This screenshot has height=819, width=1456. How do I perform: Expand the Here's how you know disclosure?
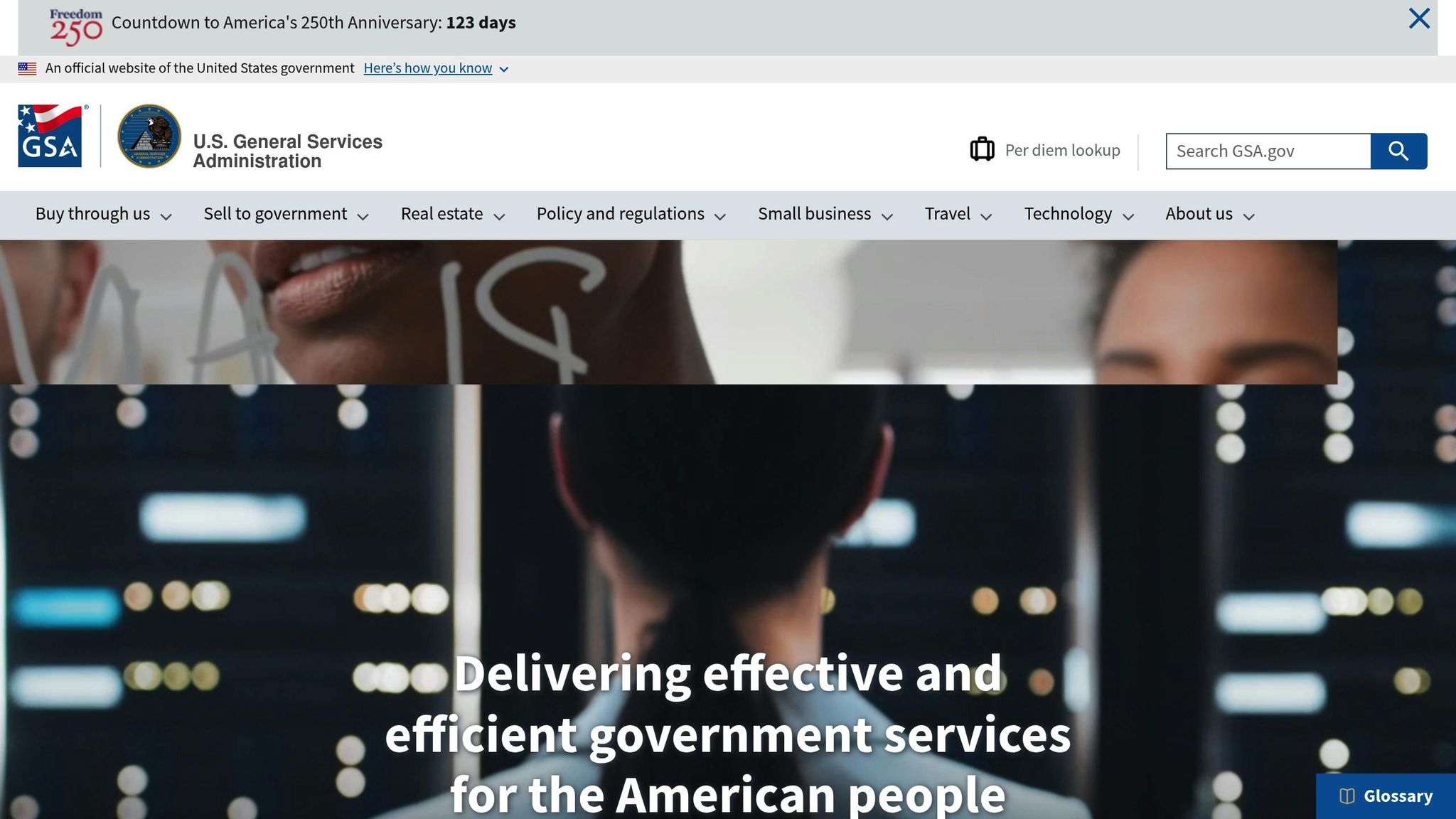[x=436, y=68]
